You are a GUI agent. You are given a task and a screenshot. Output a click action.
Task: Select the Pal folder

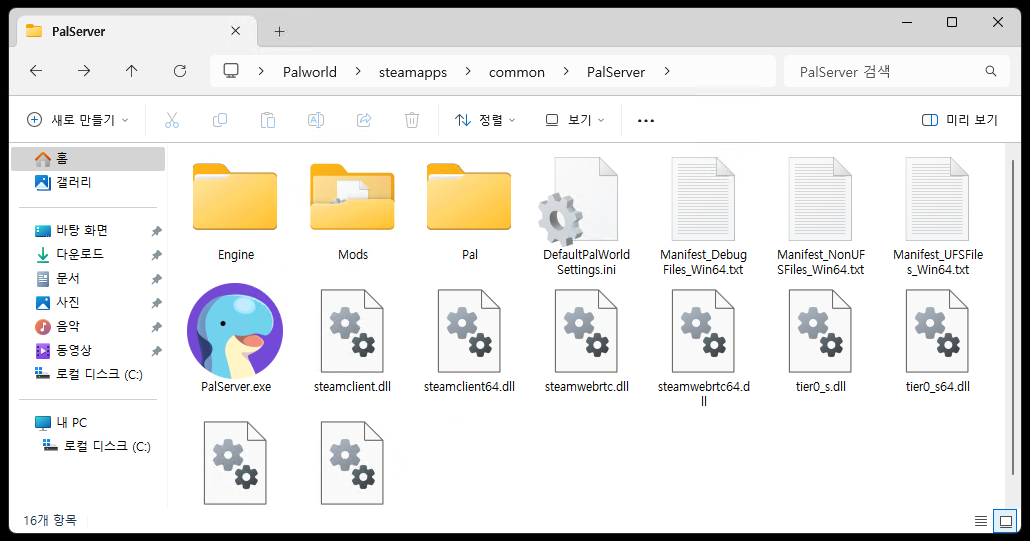pyautogui.click(x=469, y=211)
